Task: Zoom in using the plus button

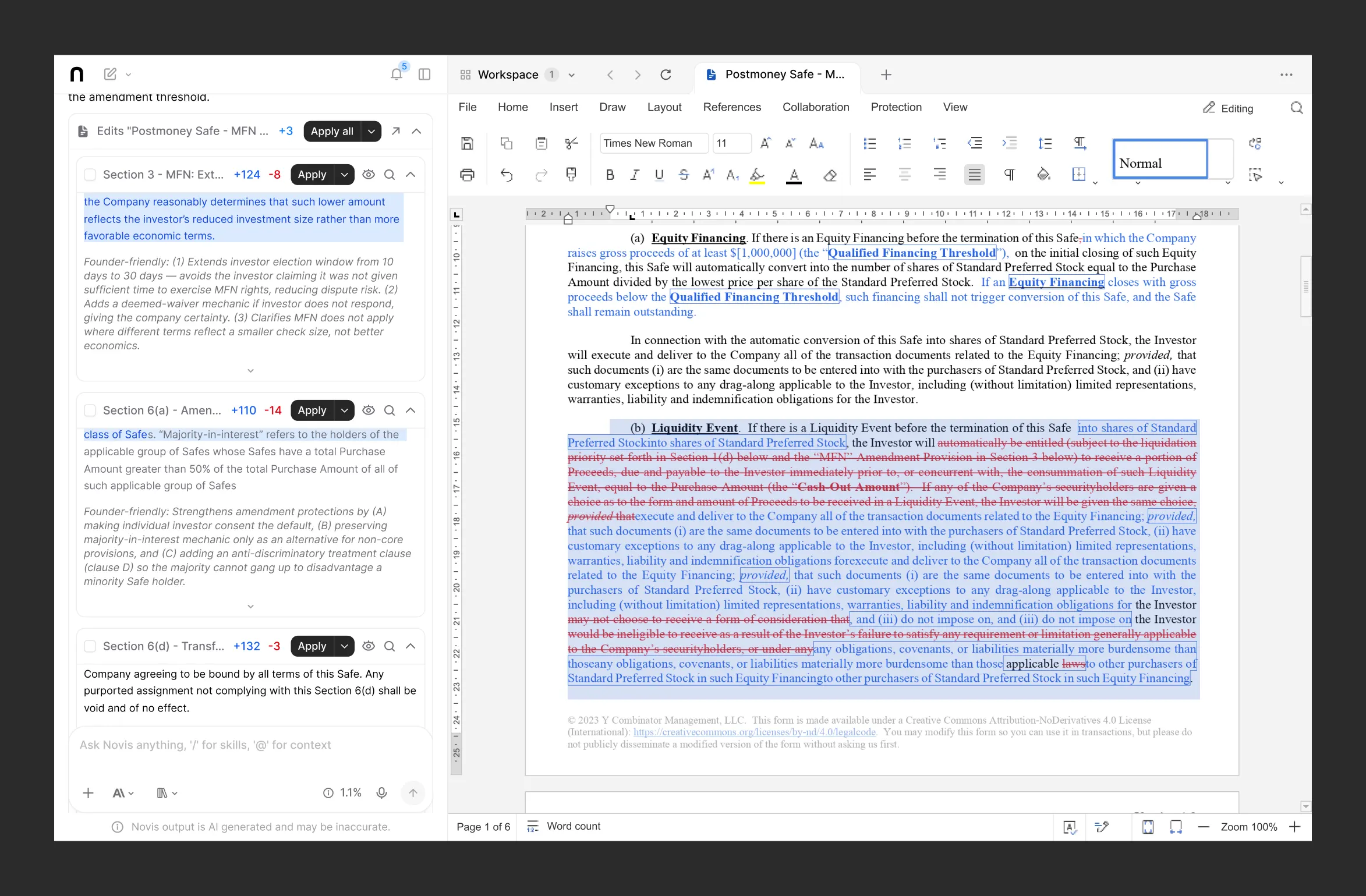Action: 1295,827
